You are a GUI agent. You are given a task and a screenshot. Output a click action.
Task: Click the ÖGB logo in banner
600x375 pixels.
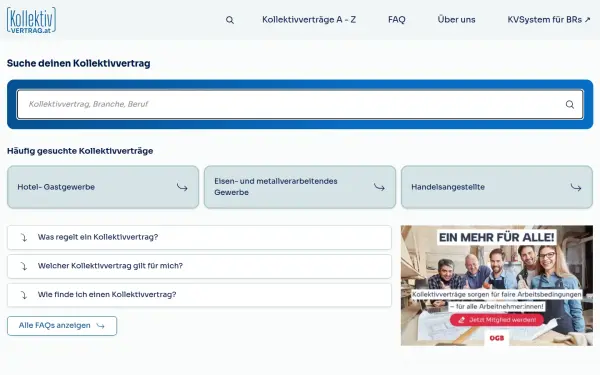pos(497,338)
